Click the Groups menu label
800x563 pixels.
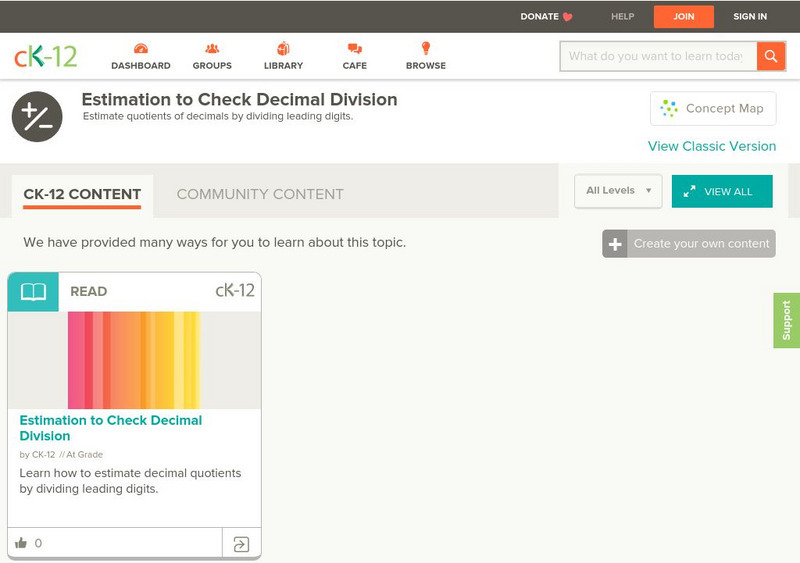pyautogui.click(x=212, y=65)
